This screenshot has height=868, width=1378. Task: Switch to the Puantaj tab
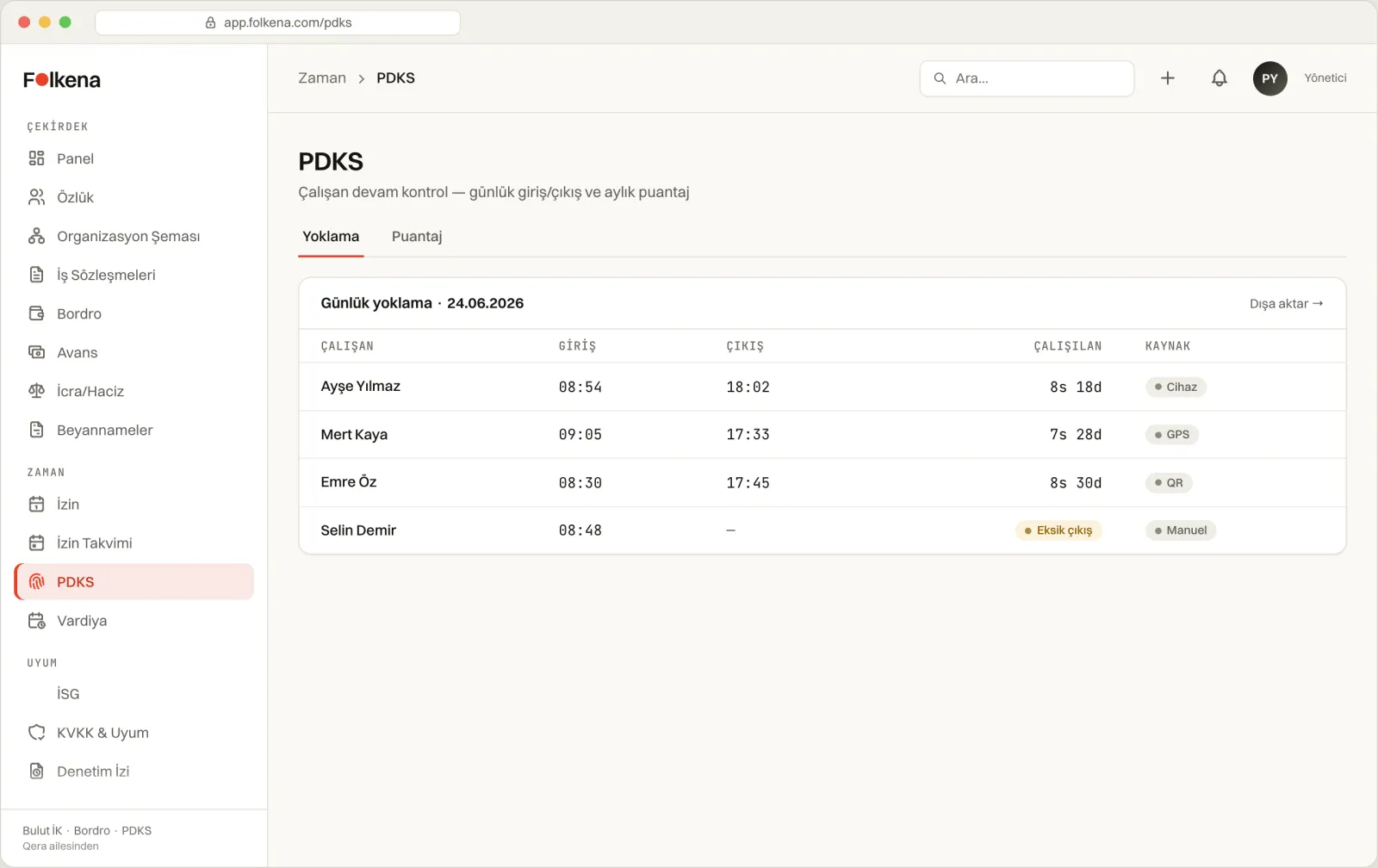coord(417,237)
